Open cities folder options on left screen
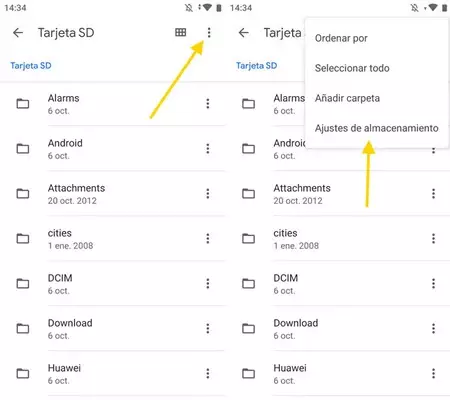Screen dimensions: 450x400 [208, 238]
